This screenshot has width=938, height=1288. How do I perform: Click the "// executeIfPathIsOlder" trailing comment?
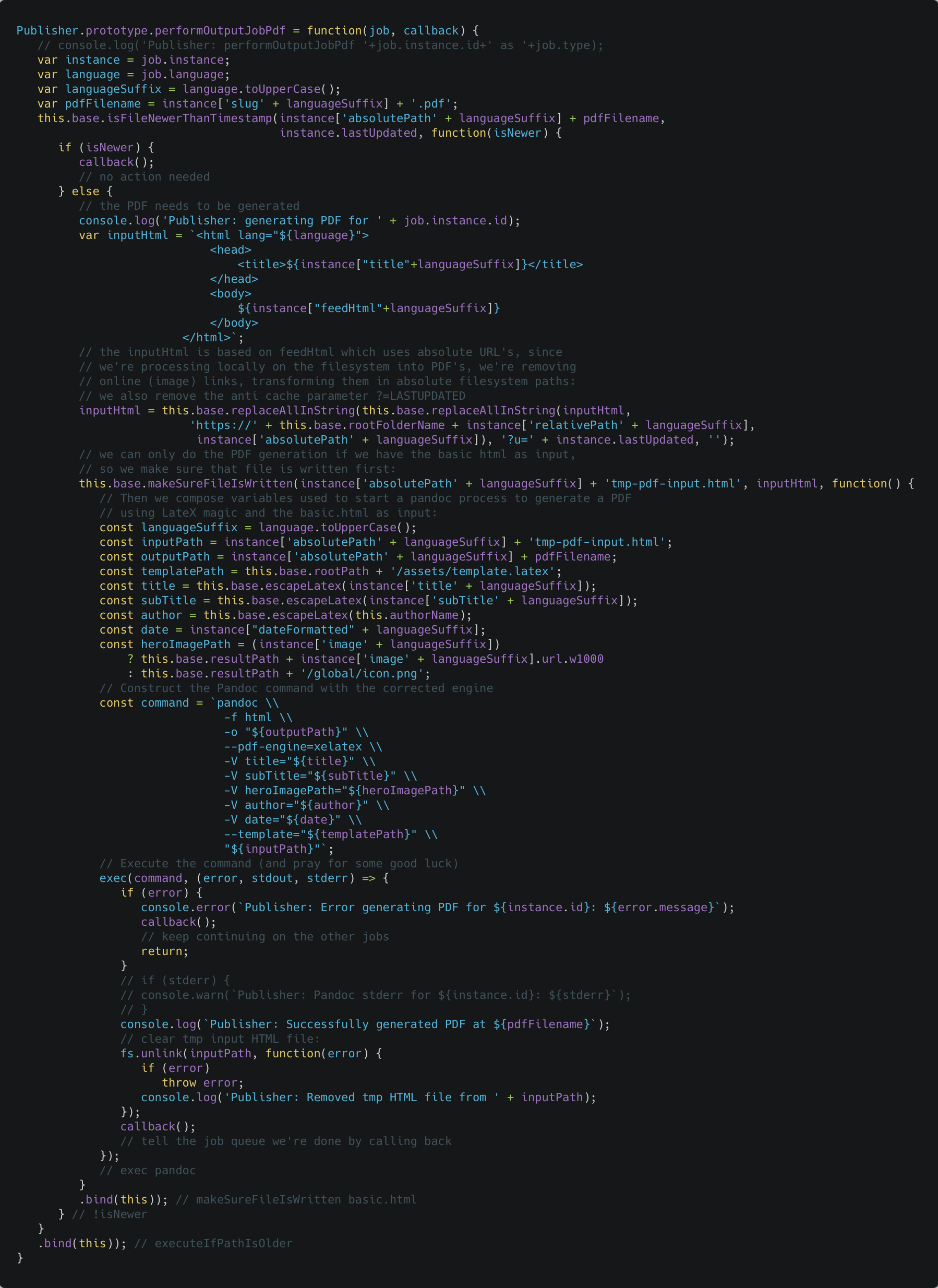(213, 1244)
